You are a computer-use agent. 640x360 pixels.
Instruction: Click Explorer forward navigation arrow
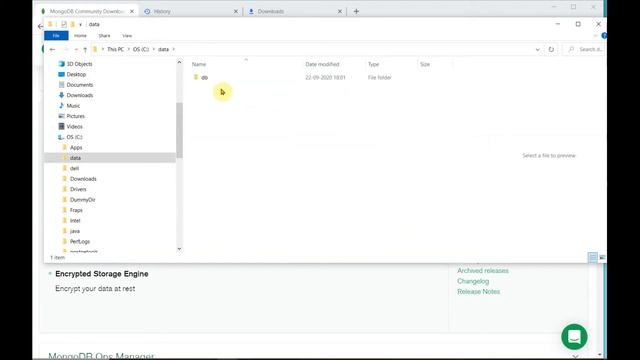(x=65, y=49)
